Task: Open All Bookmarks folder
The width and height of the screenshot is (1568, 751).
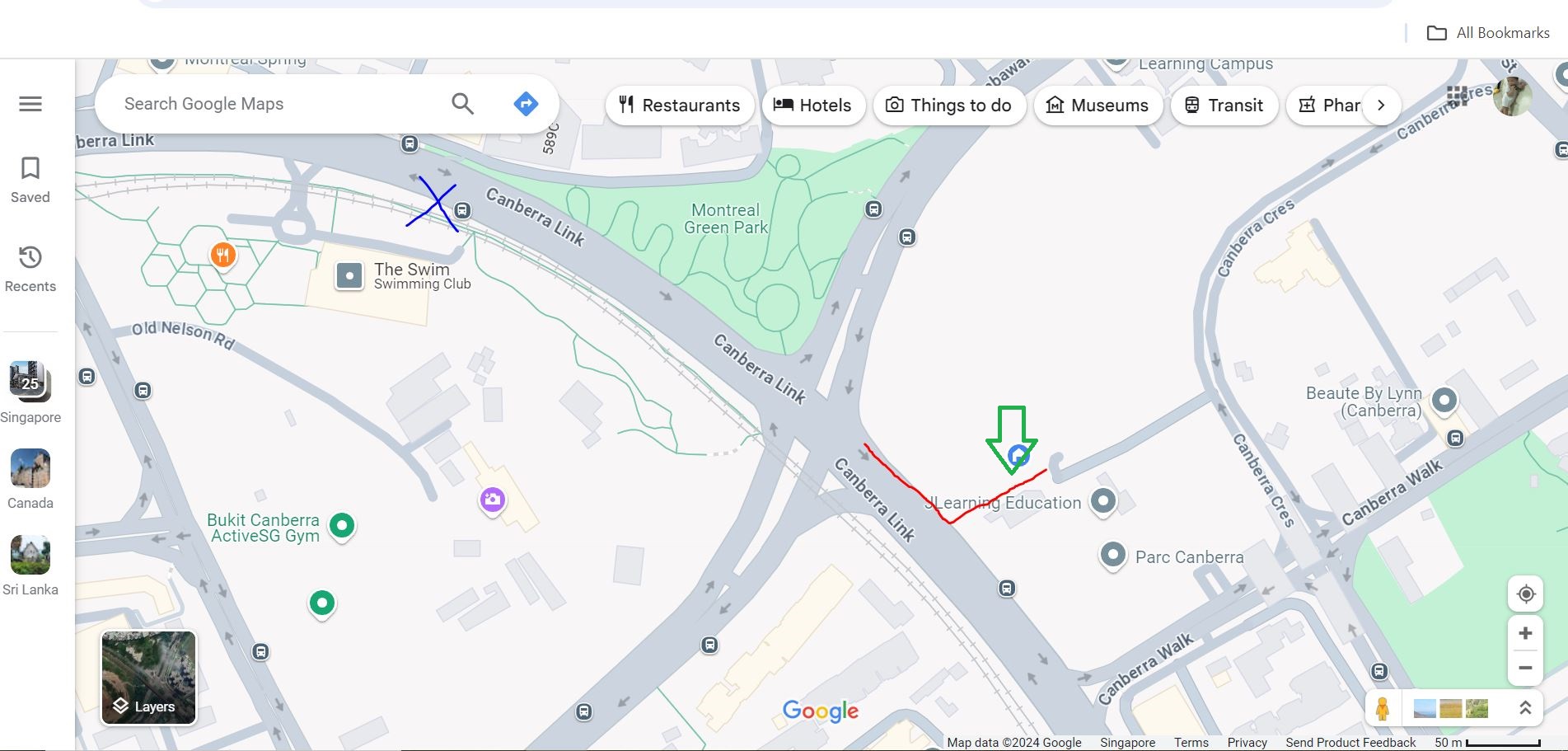Action: click(1488, 33)
